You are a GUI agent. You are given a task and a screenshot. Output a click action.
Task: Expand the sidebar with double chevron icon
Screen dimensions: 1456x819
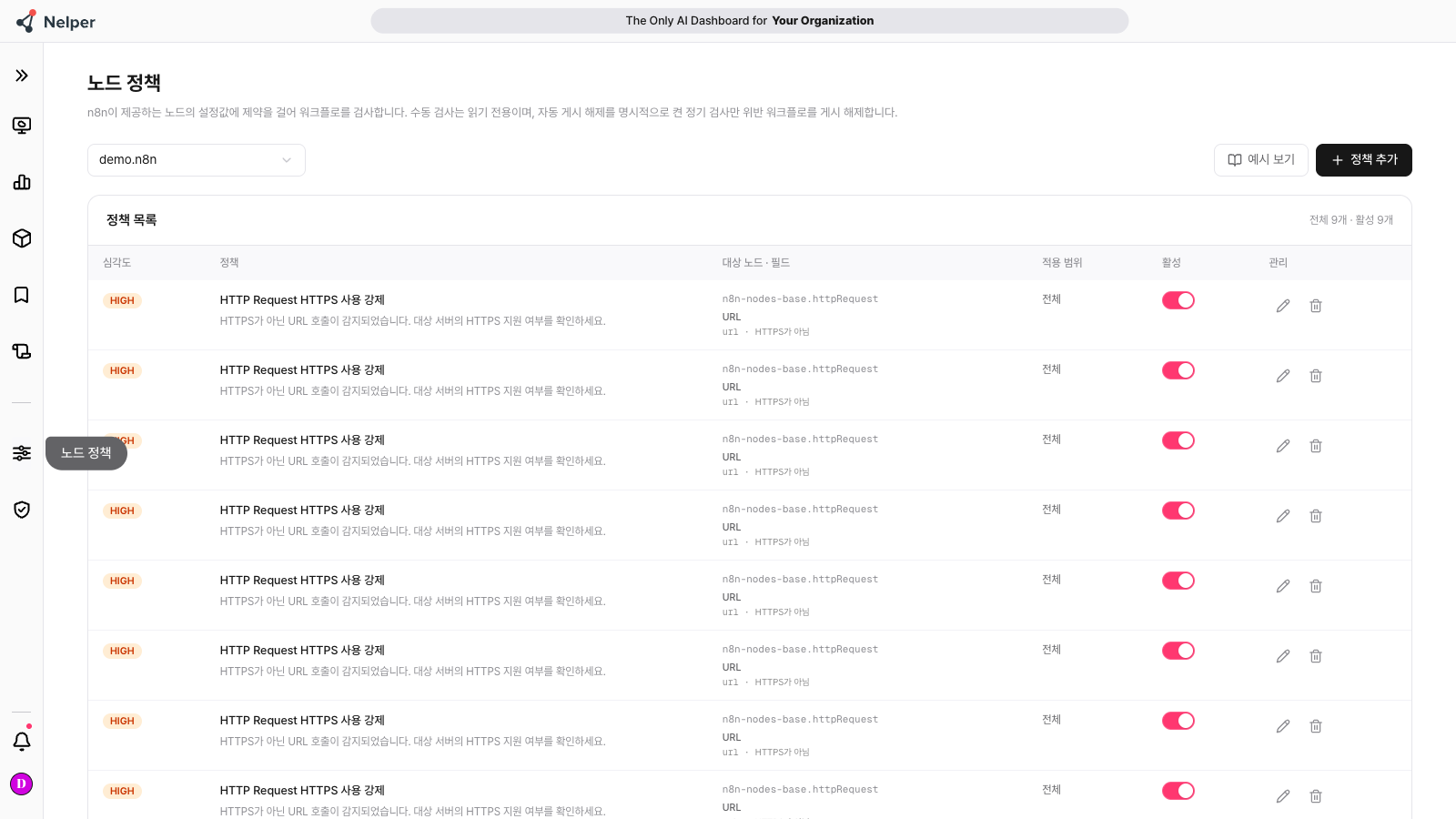click(x=22, y=76)
